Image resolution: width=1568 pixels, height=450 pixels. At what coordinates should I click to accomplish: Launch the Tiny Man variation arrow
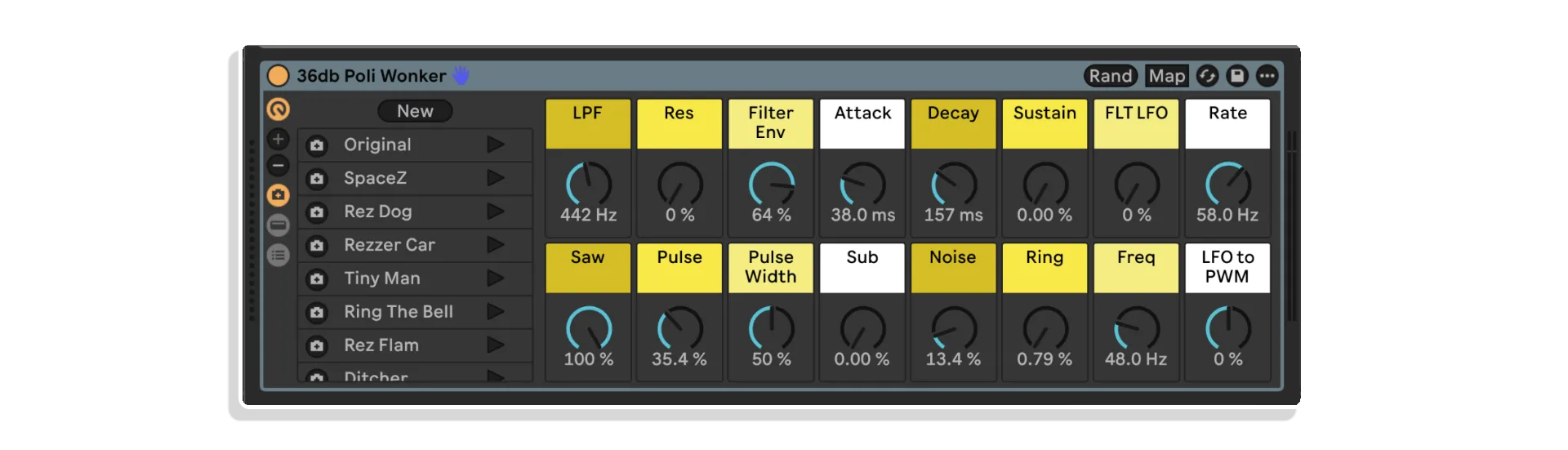click(496, 278)
